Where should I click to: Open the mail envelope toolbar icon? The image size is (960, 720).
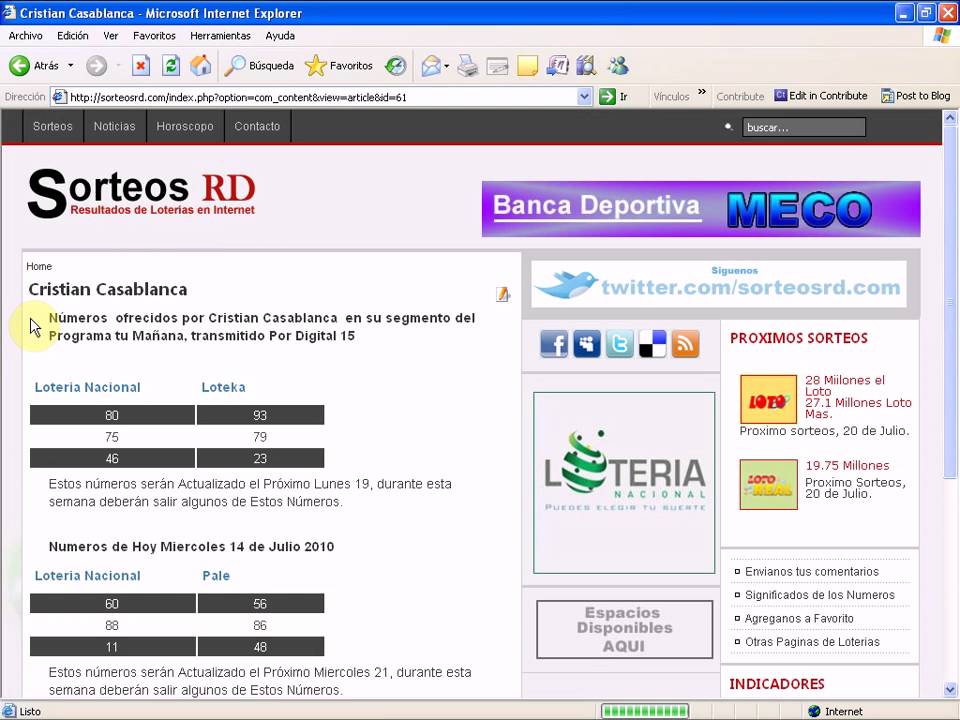click(431, 66)
